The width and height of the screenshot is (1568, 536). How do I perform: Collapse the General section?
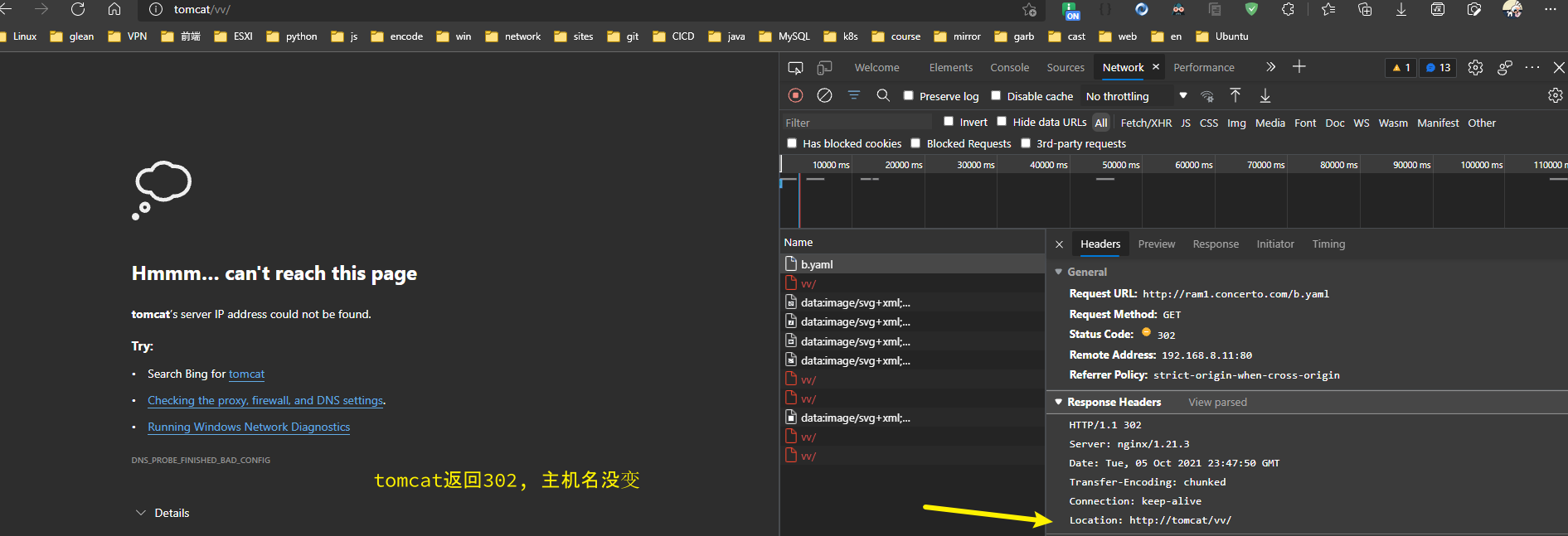1059,272
